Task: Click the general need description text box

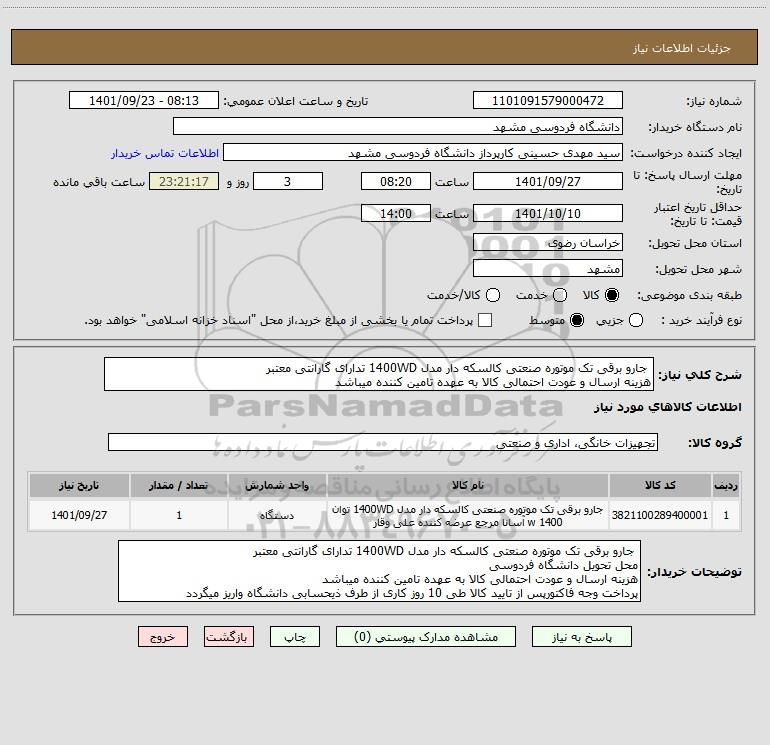Action: tap(379, 375)
